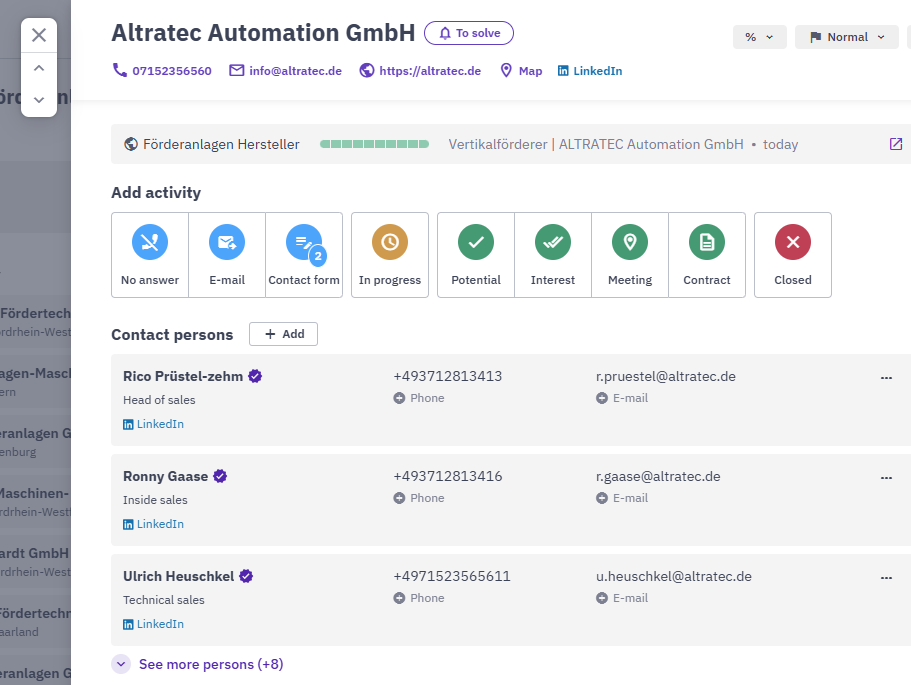
Task: Add phone for Ronny Gaase
Action: point(419,498)
